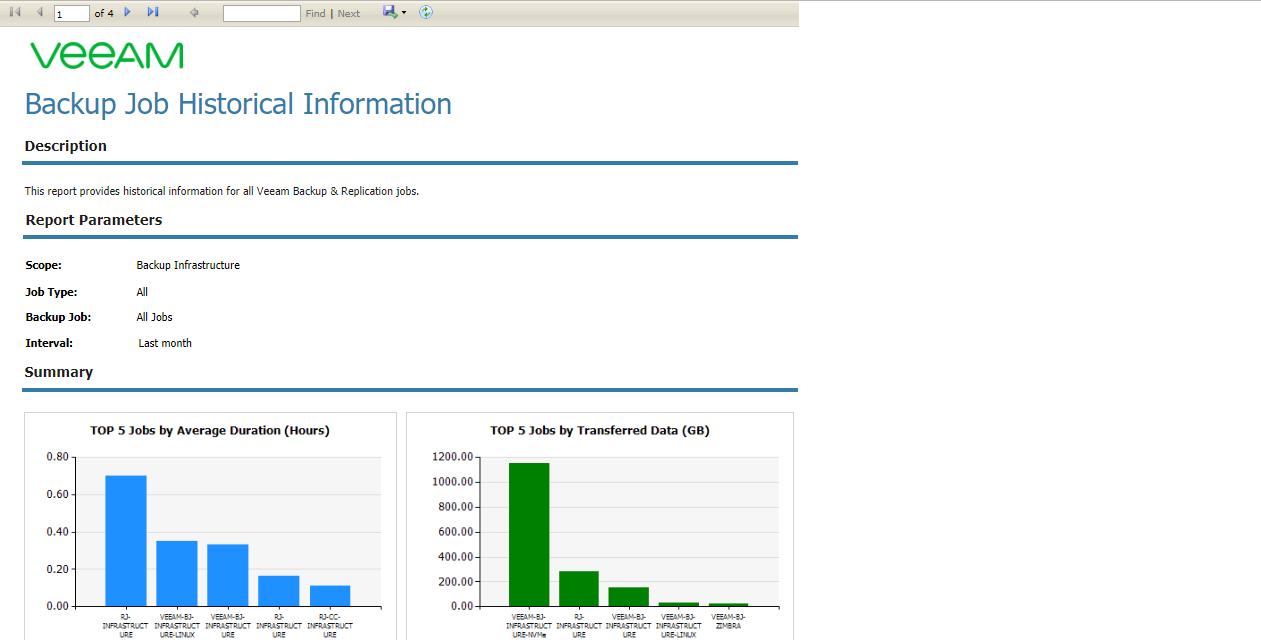The width and height of the screenshot is (1261, 640).
Task: Click the Next search link
Action: (349, 14)
